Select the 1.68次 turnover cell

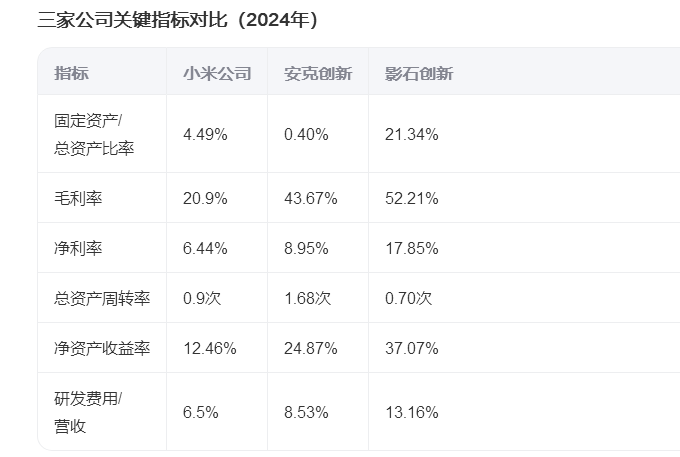tap(307, 298)
